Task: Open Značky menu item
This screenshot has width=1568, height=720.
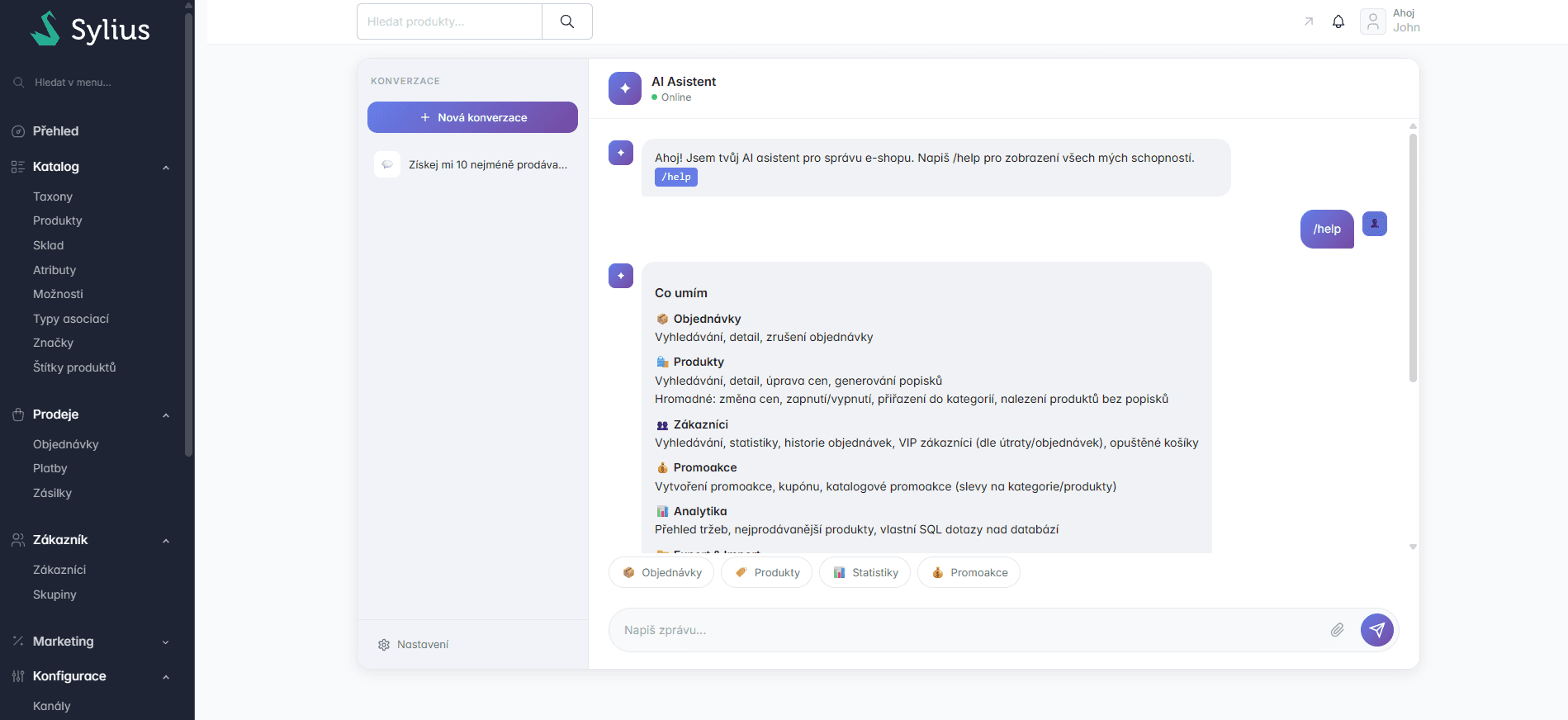Action: coord(53,343)
